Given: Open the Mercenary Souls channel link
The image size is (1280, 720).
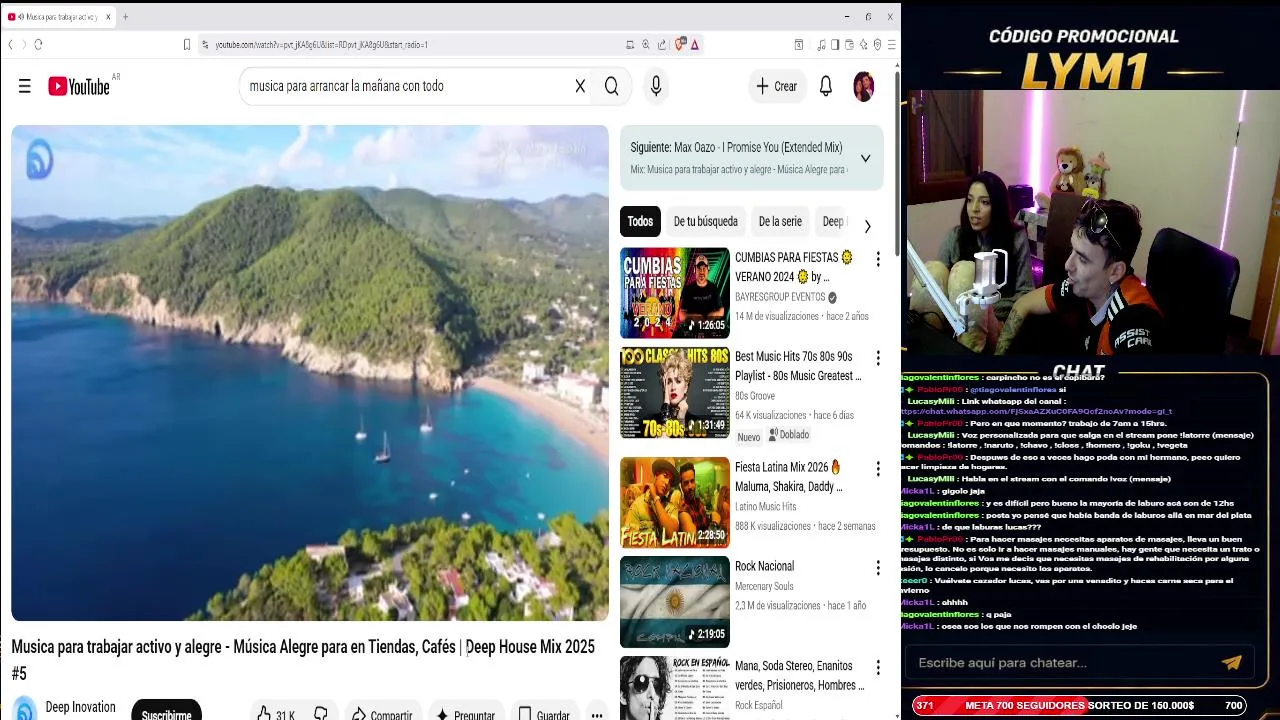Looking at the screenshot, I should click(764, 586).
